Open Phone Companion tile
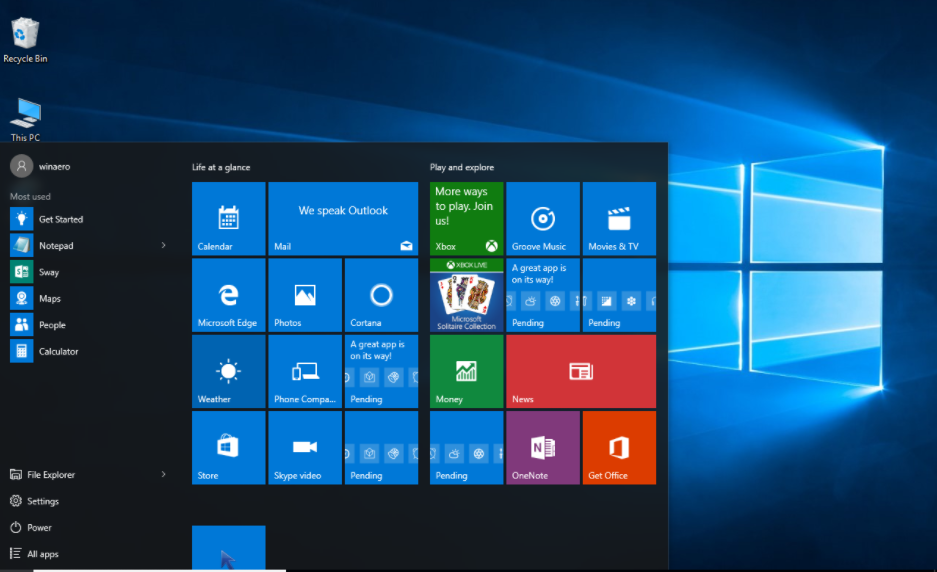The image size is (937, 572). click(305, 371)
